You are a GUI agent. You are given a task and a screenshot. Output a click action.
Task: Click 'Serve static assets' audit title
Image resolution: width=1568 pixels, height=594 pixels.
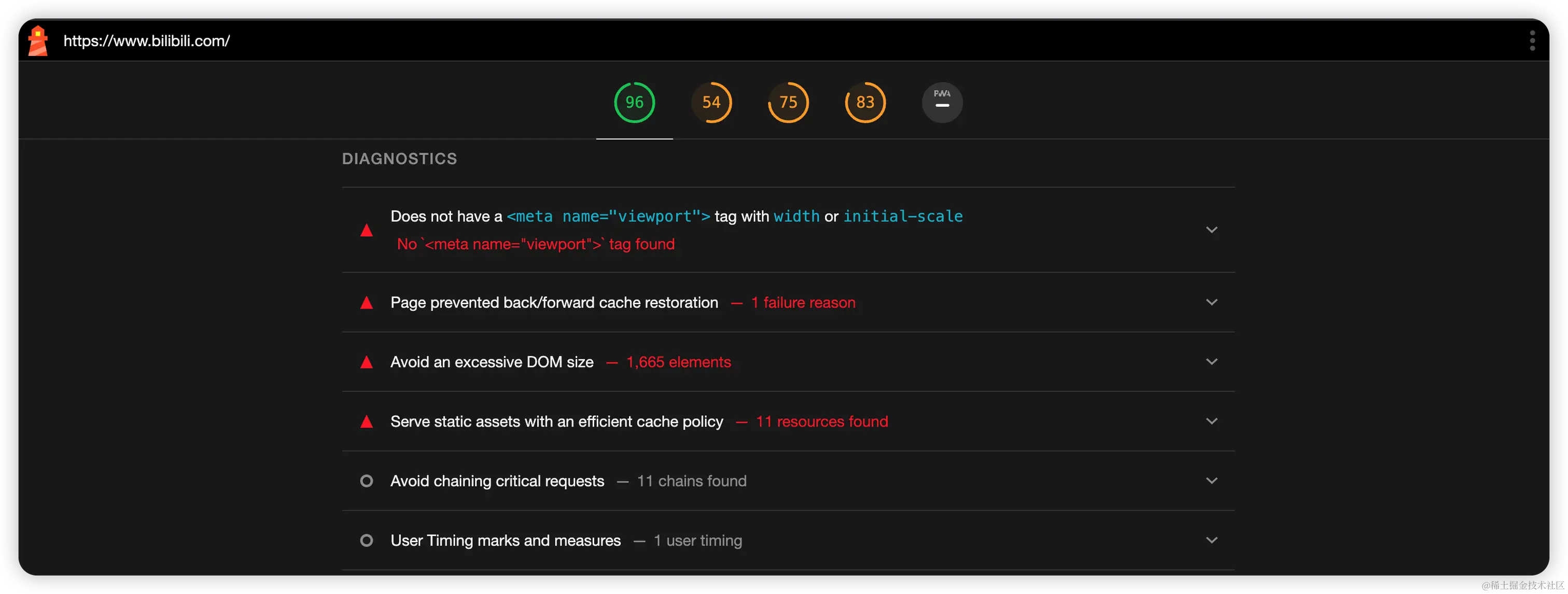556,422
